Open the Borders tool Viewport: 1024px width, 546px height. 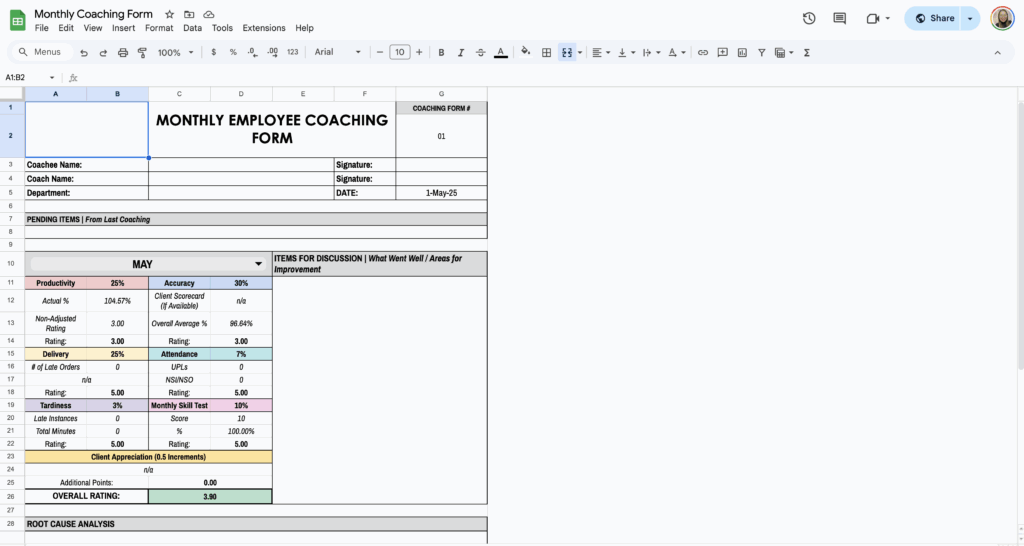coord(547,53)
